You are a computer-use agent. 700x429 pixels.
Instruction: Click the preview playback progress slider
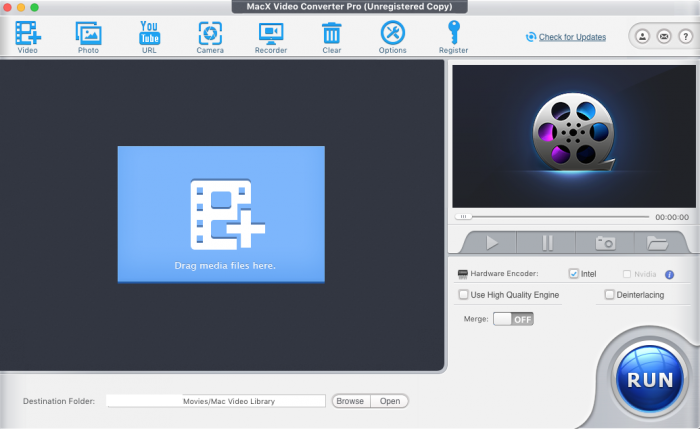(552, 217)
